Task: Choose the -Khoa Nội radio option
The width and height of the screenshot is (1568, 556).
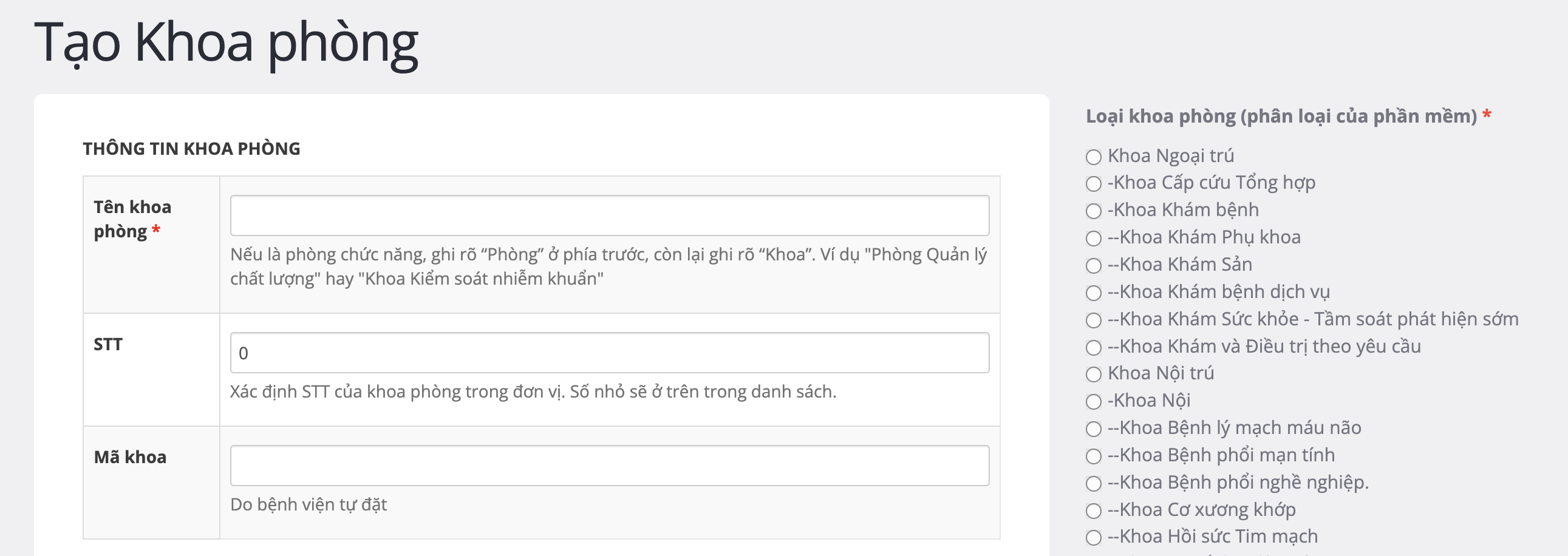Action: click(x=1094, y=401)
